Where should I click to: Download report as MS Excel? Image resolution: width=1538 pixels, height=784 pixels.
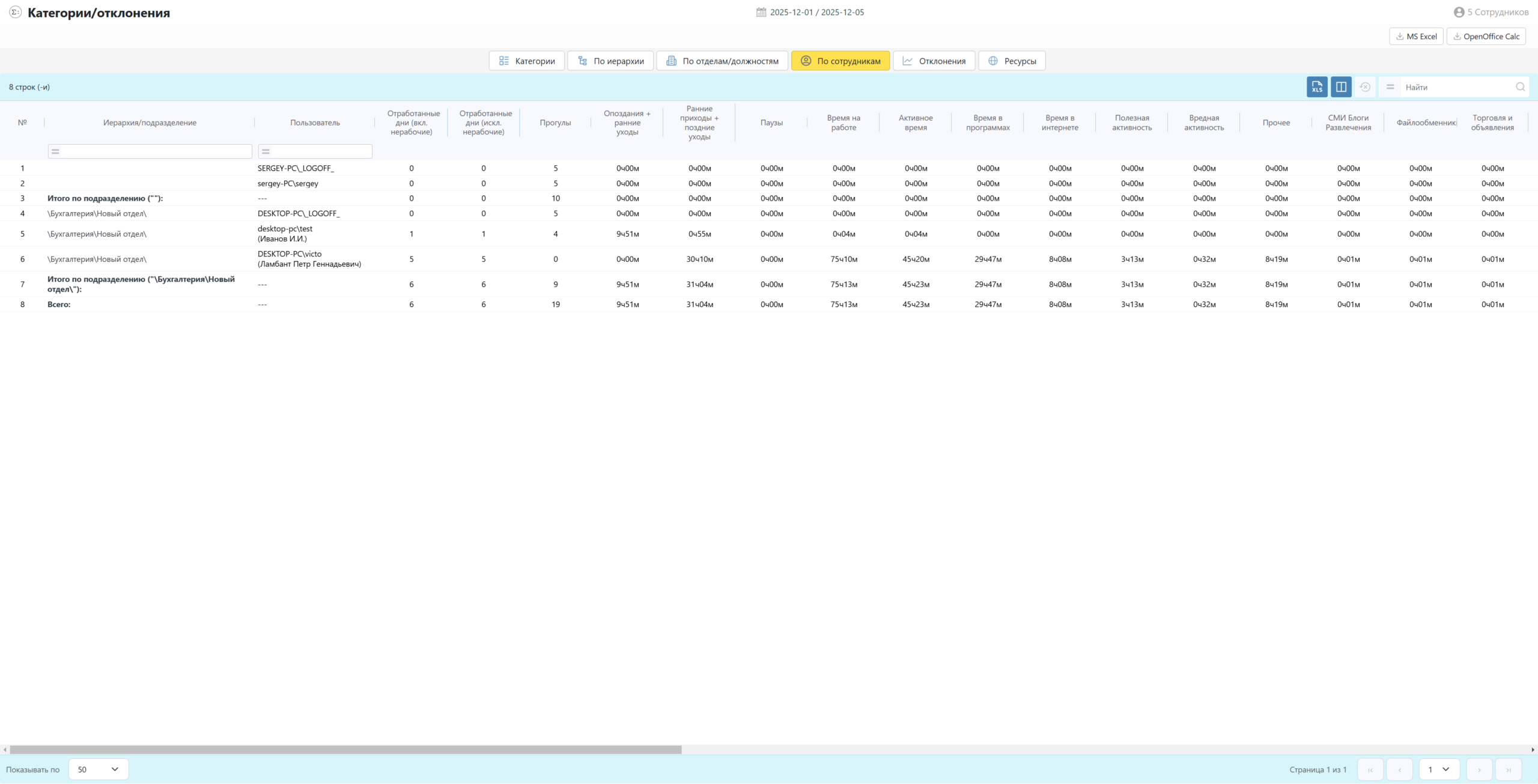click(x=1416, y=37)
